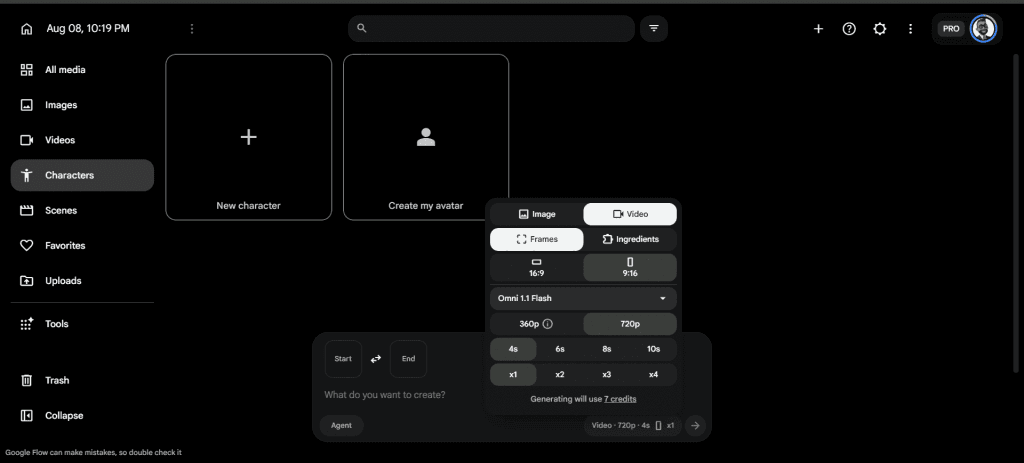
Task: Select 720p resolution
Action: 630,324
